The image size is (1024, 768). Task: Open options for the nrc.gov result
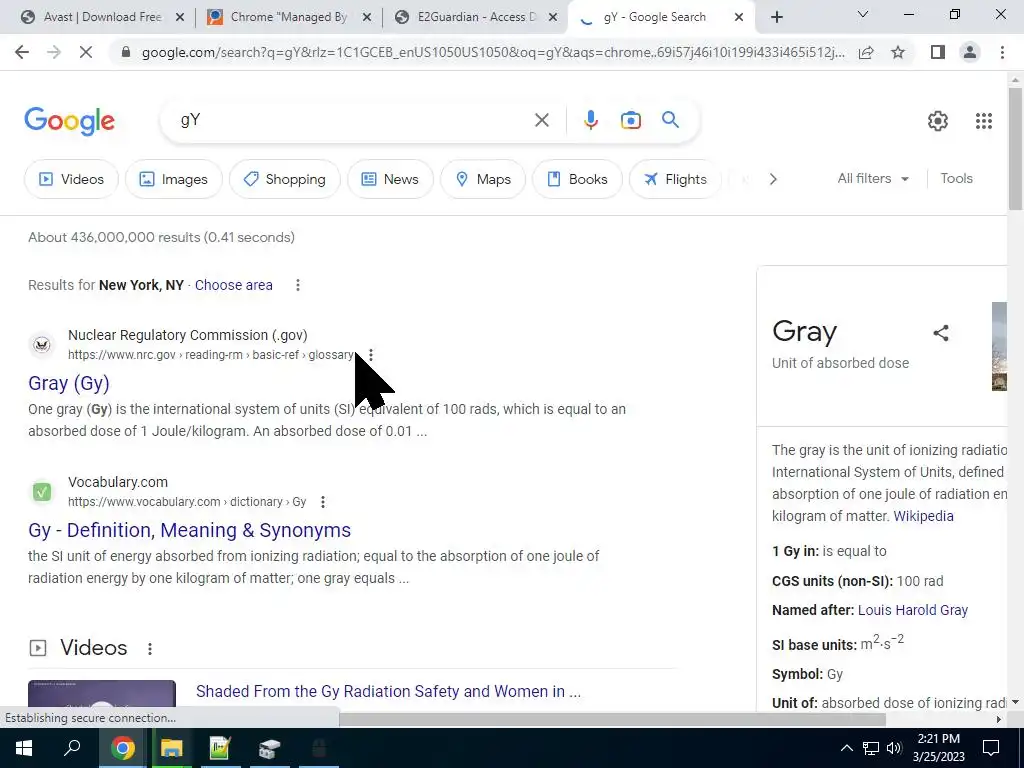371,355
